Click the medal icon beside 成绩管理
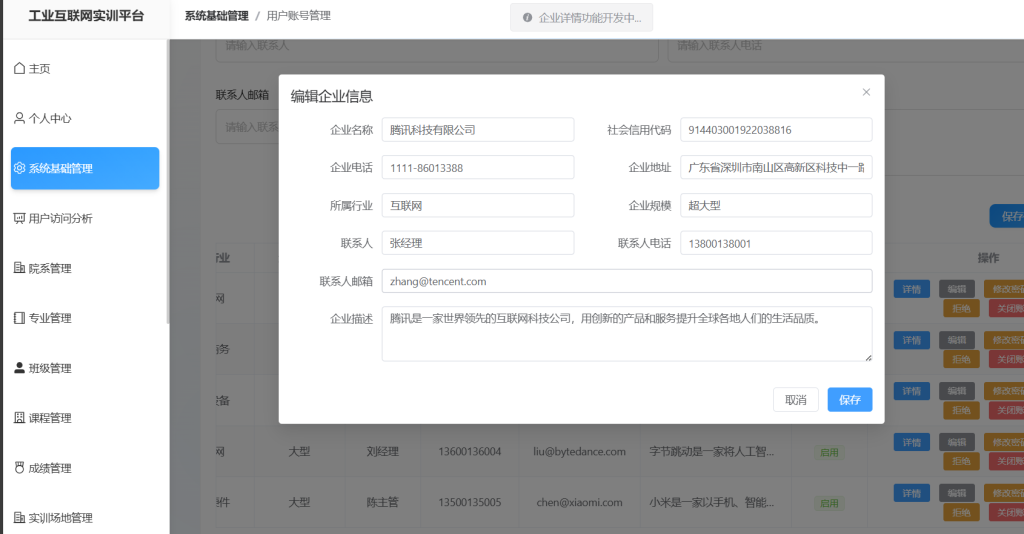 (x=19, y=468)
